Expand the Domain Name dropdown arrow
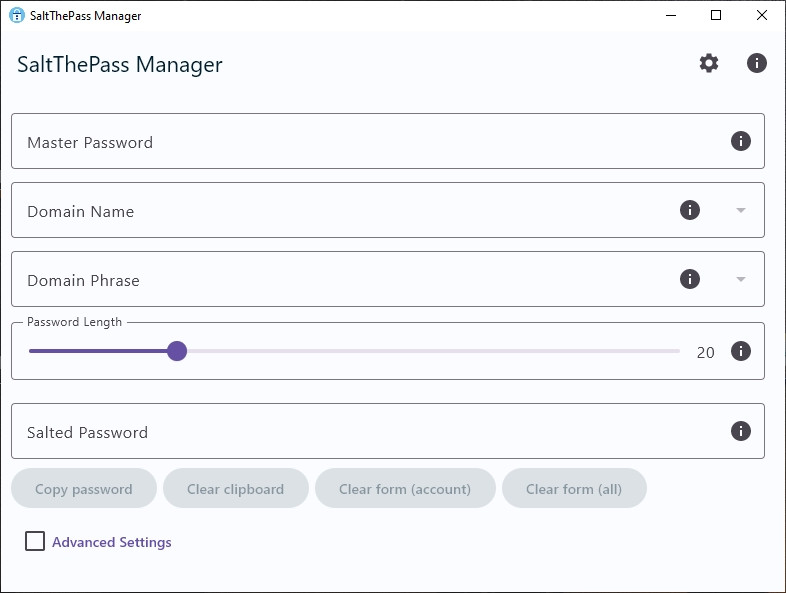Image resolution: width=786 pixels, height=593 pixels. tap(740, 210)
